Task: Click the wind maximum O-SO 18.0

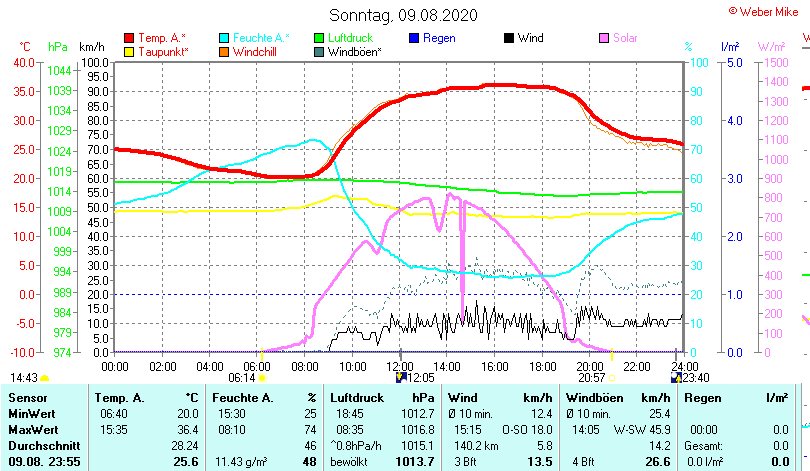Action: (527, 430)
